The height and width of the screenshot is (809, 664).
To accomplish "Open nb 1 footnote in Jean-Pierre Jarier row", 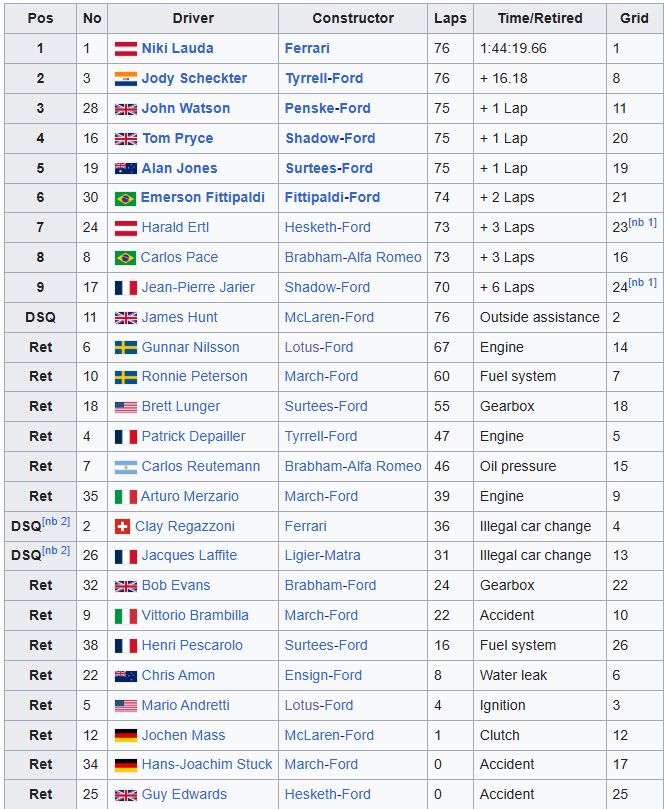I will (x=642, y=283).
